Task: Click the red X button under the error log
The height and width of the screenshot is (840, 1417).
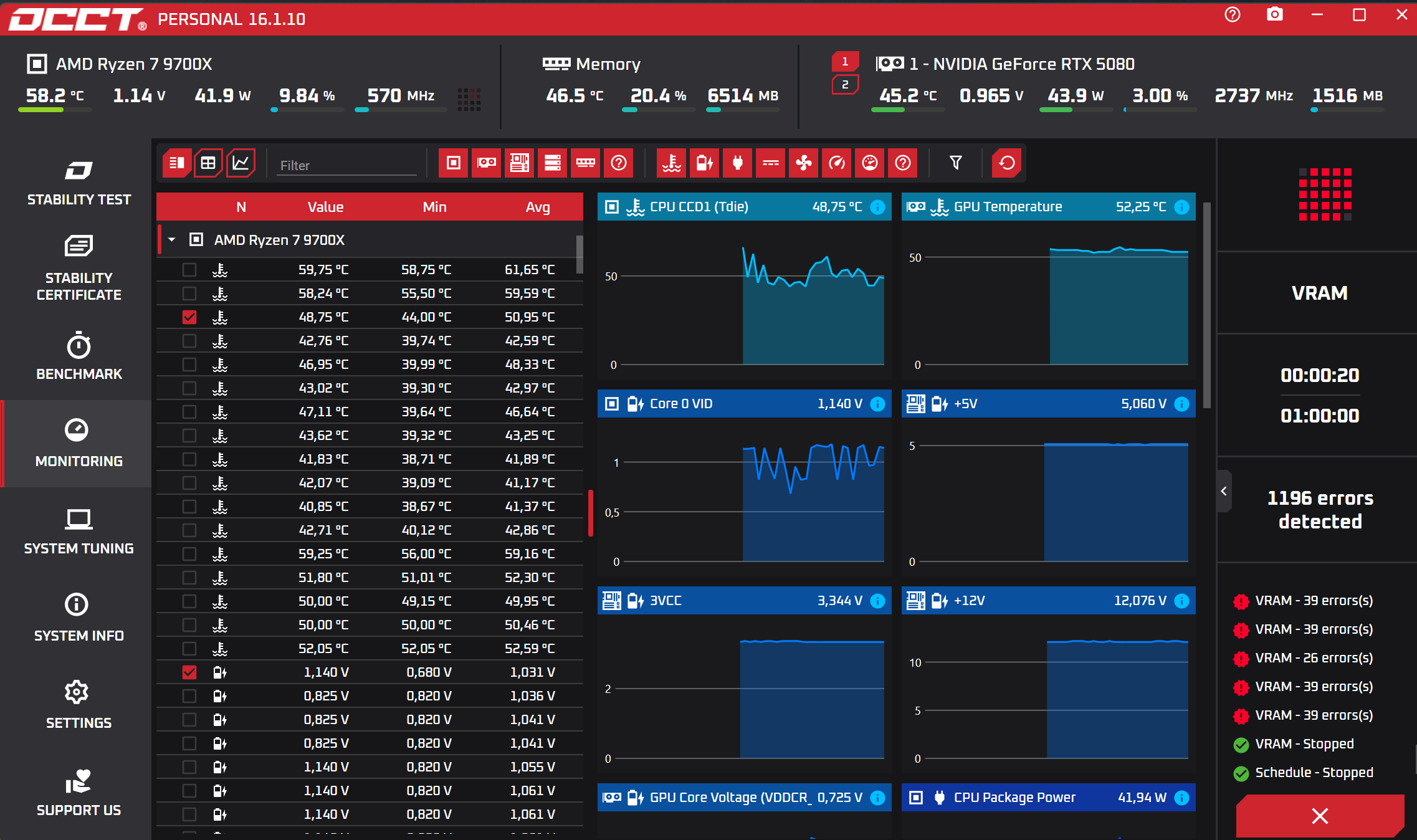Action: point(1320,816)
